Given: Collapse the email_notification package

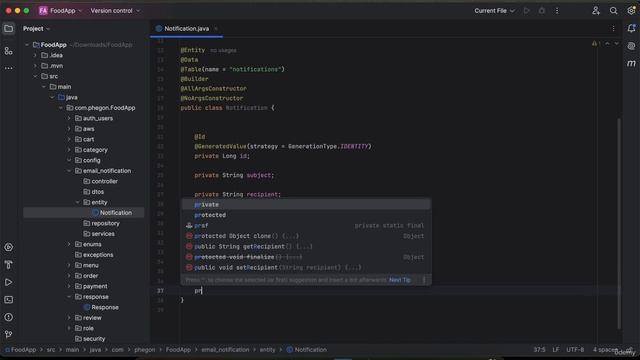Looking at the screenshot, I should (x=69, y=171).
